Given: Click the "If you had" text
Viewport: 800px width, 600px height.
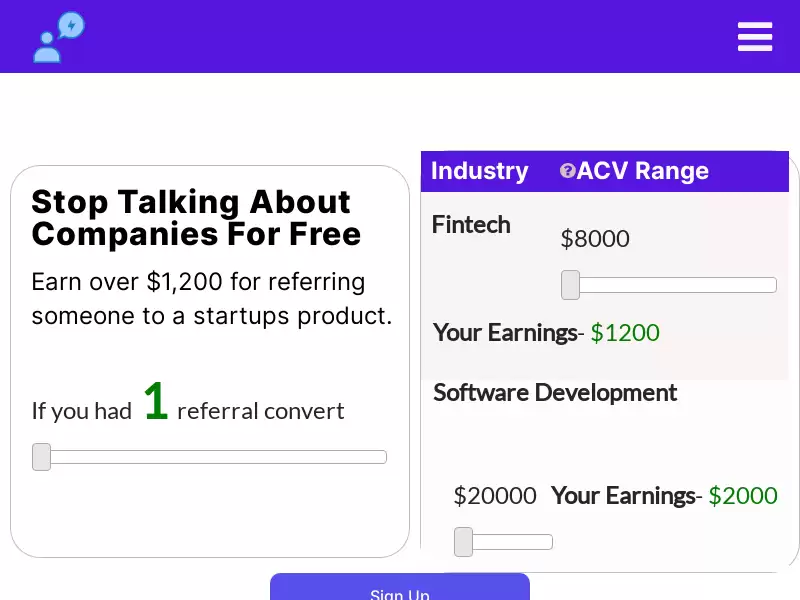Looking at the screenshot, I should [82, 411].
